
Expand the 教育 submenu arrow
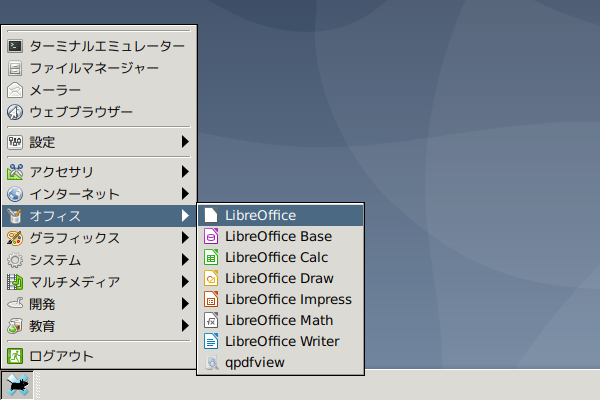click(185, 326)
